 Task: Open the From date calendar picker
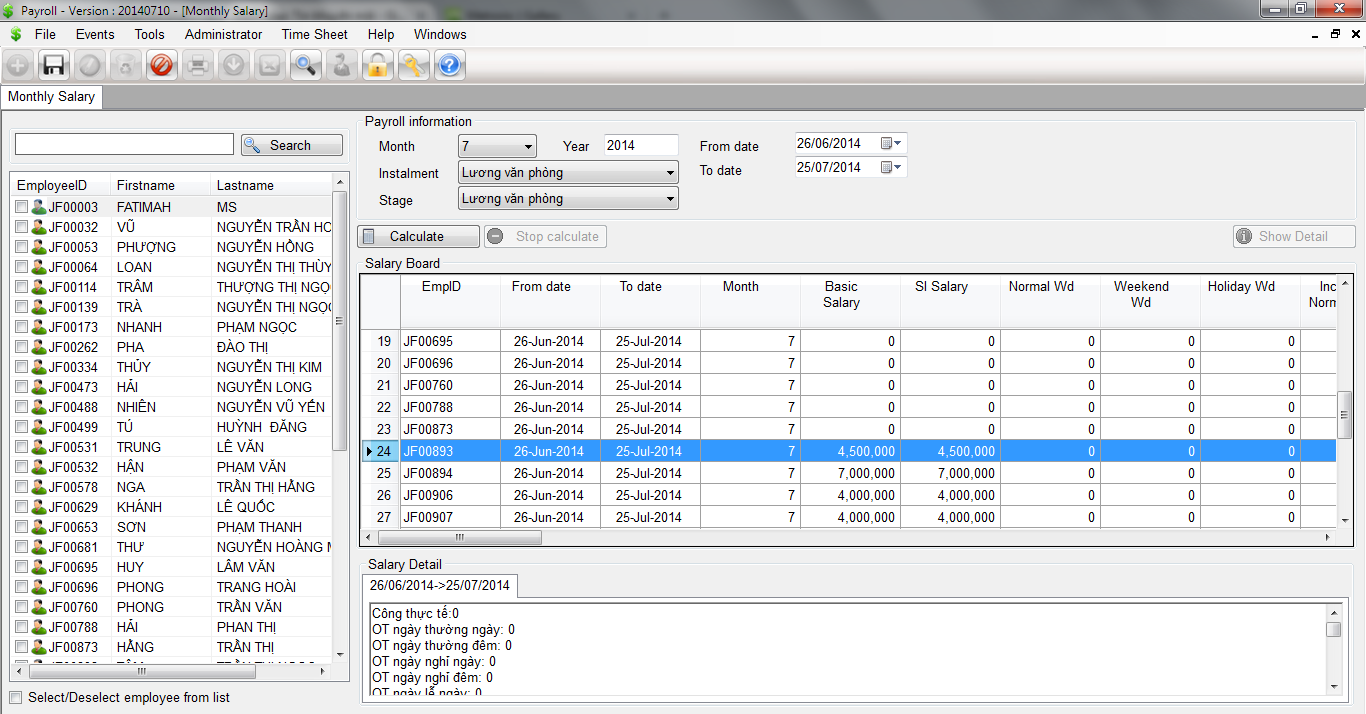click(891, 143)
